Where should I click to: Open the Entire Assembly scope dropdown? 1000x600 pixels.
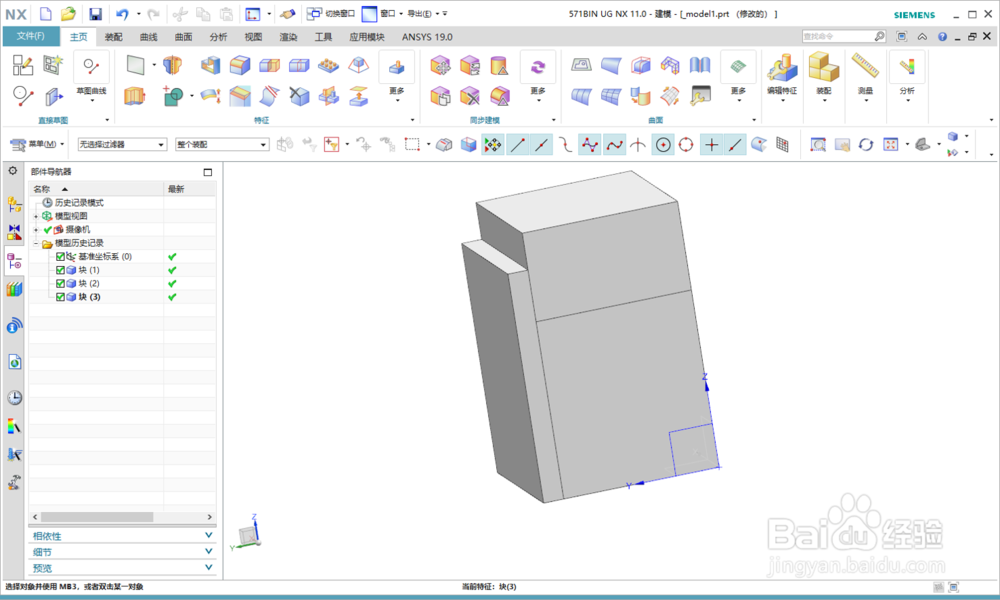222,145
